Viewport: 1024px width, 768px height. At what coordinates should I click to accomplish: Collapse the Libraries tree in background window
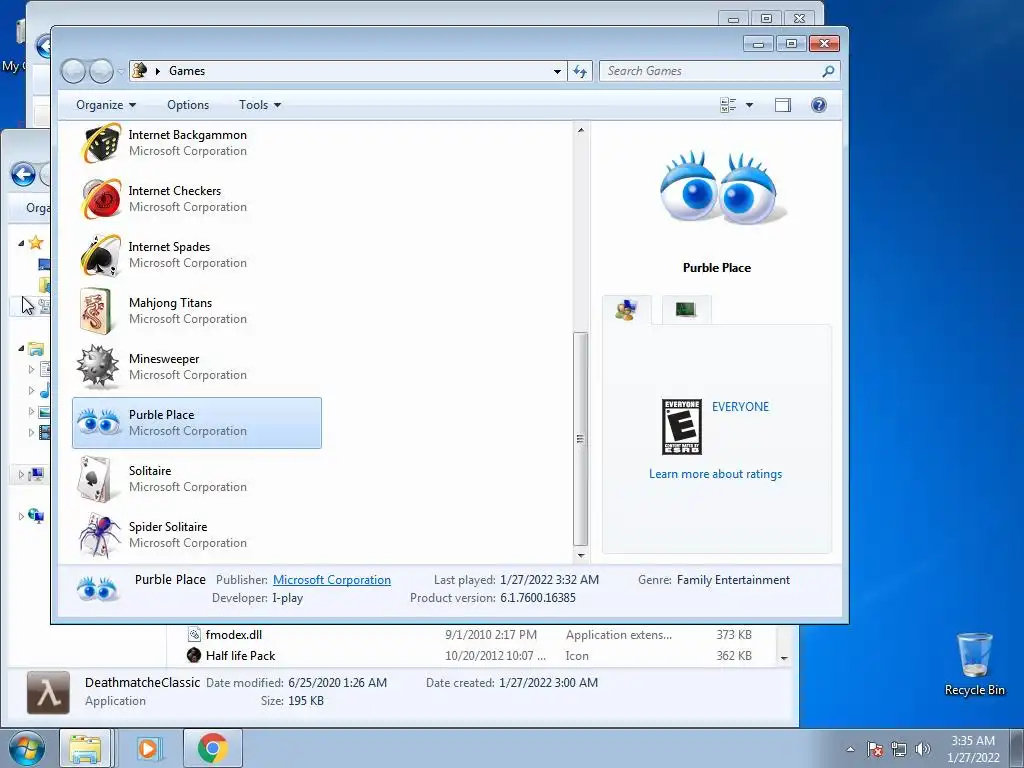22,349
